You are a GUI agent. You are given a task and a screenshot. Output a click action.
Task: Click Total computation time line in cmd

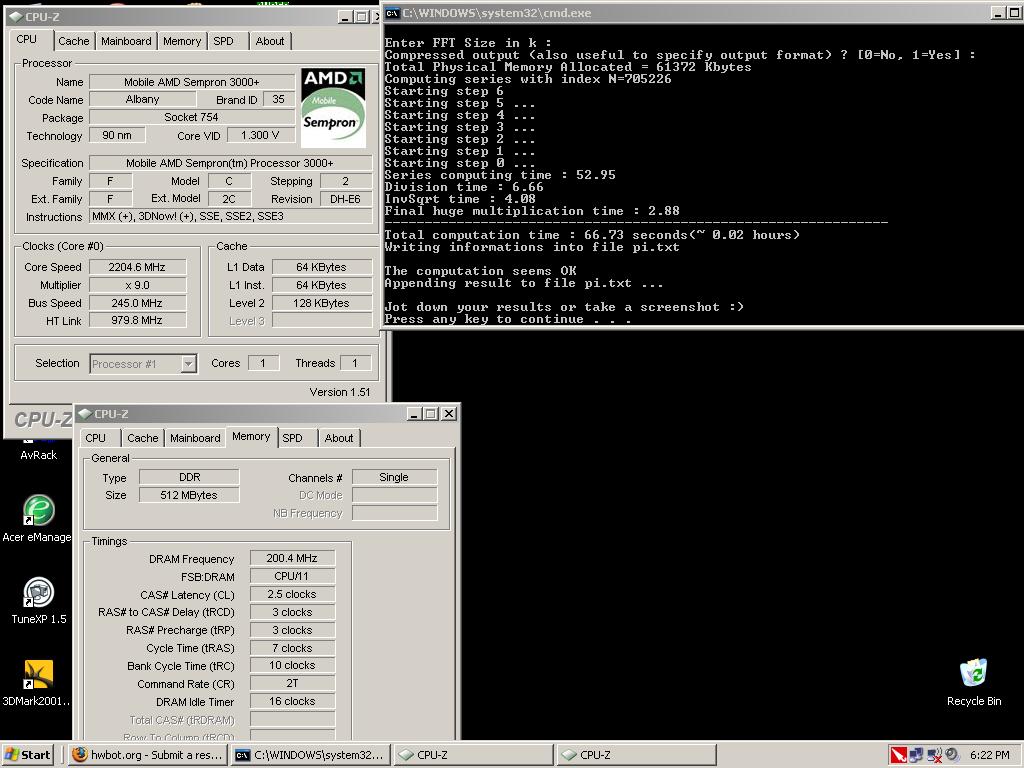coord(592,235)
